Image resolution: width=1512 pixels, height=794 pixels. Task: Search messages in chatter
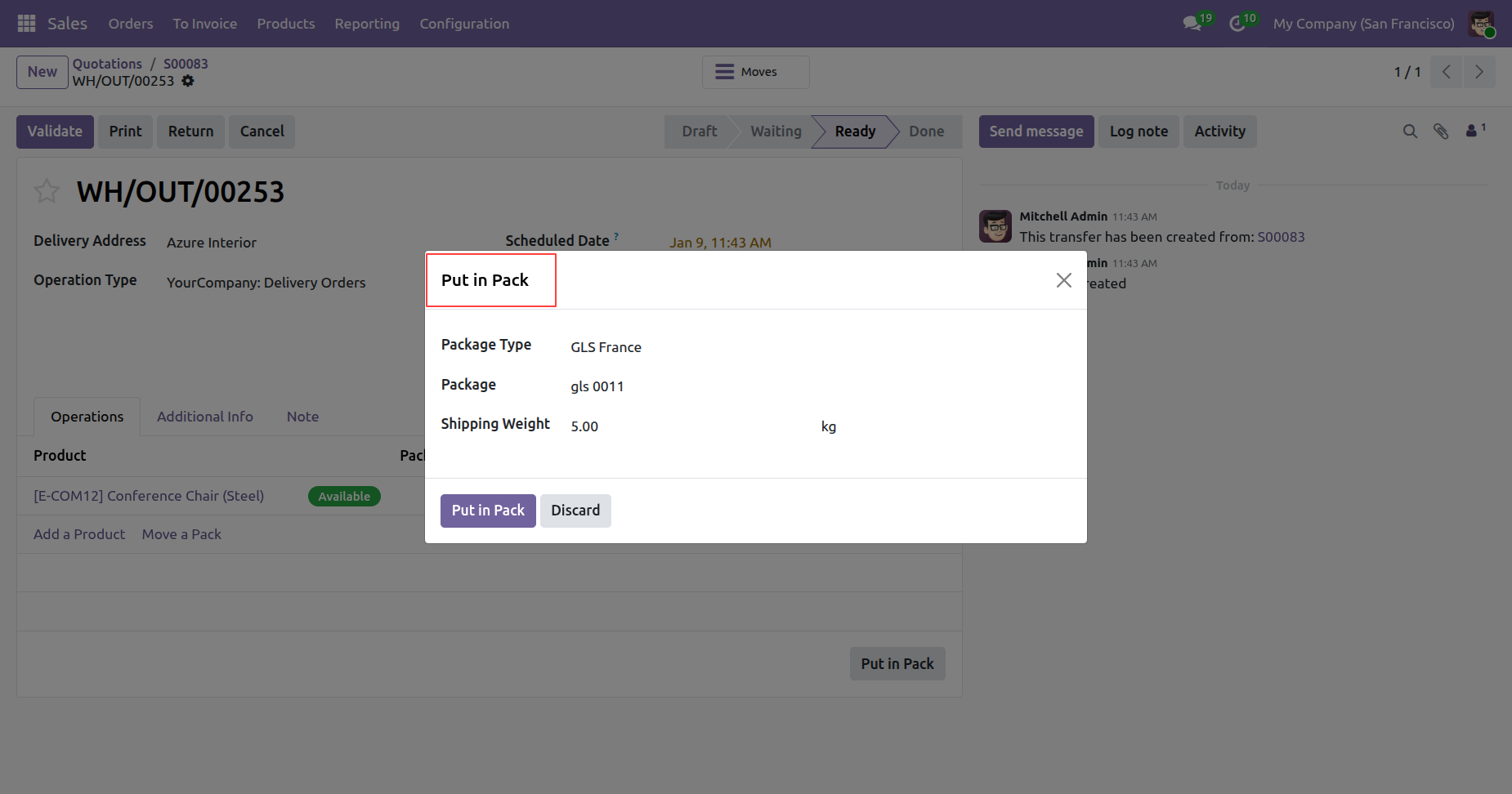[x=1410, y=132]
